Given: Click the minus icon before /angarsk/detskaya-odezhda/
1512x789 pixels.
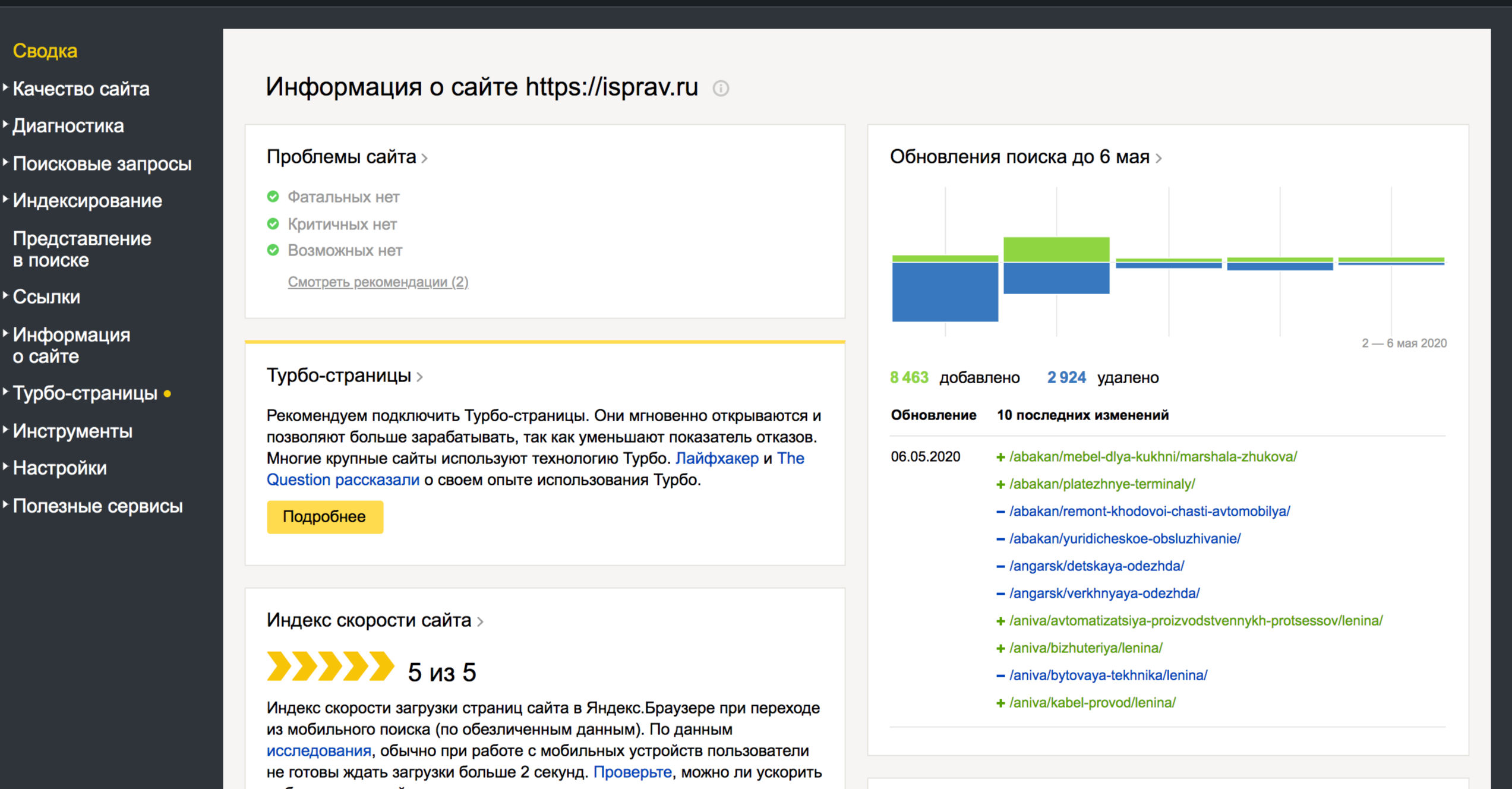Looking at the screenshot, I should (x=1000, y=566).
